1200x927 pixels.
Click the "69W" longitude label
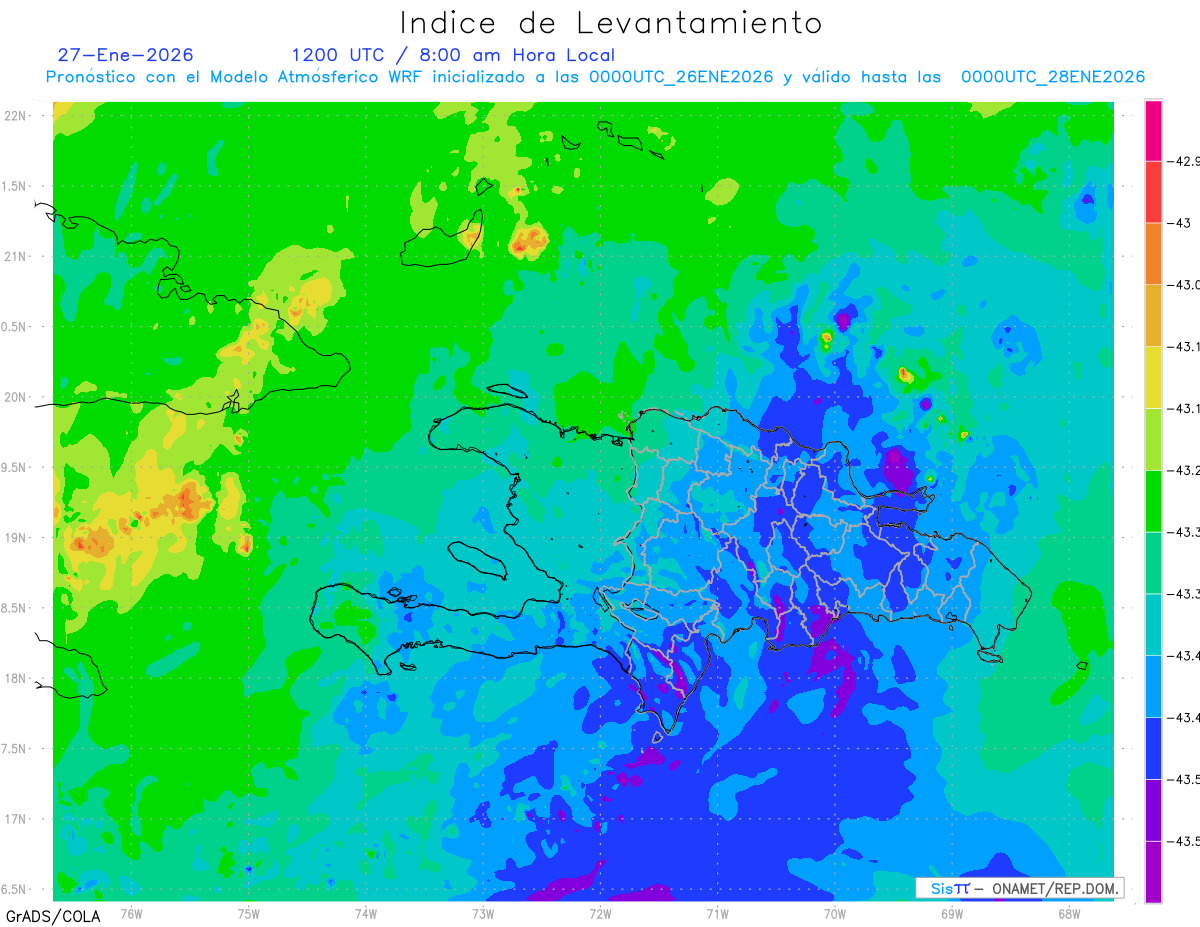[x=951, y=913]
